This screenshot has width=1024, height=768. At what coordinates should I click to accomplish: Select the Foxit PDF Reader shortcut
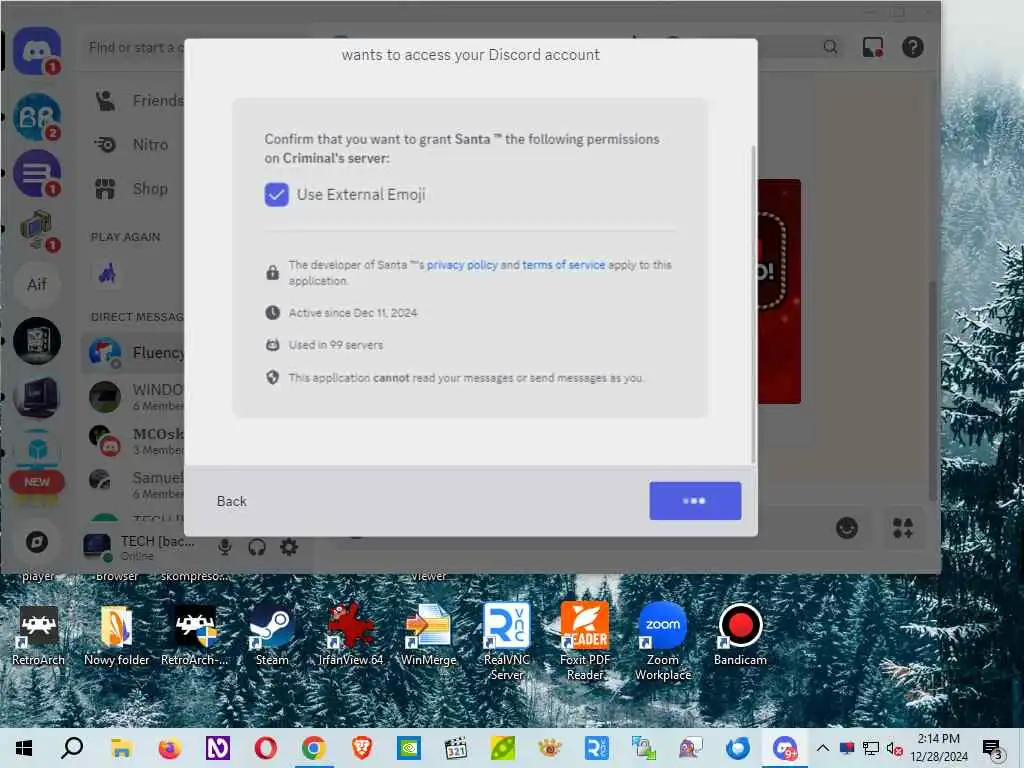[584, 641]
